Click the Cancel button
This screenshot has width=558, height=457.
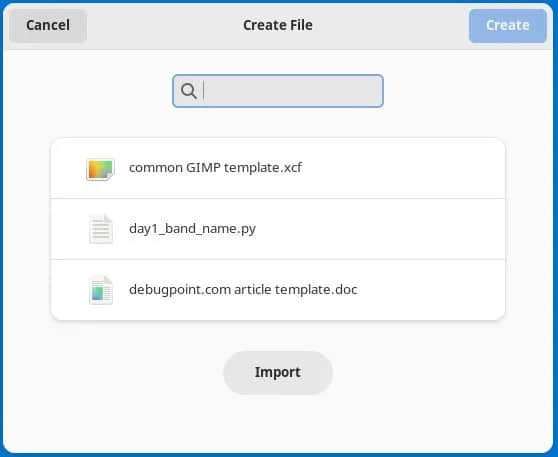48,26
